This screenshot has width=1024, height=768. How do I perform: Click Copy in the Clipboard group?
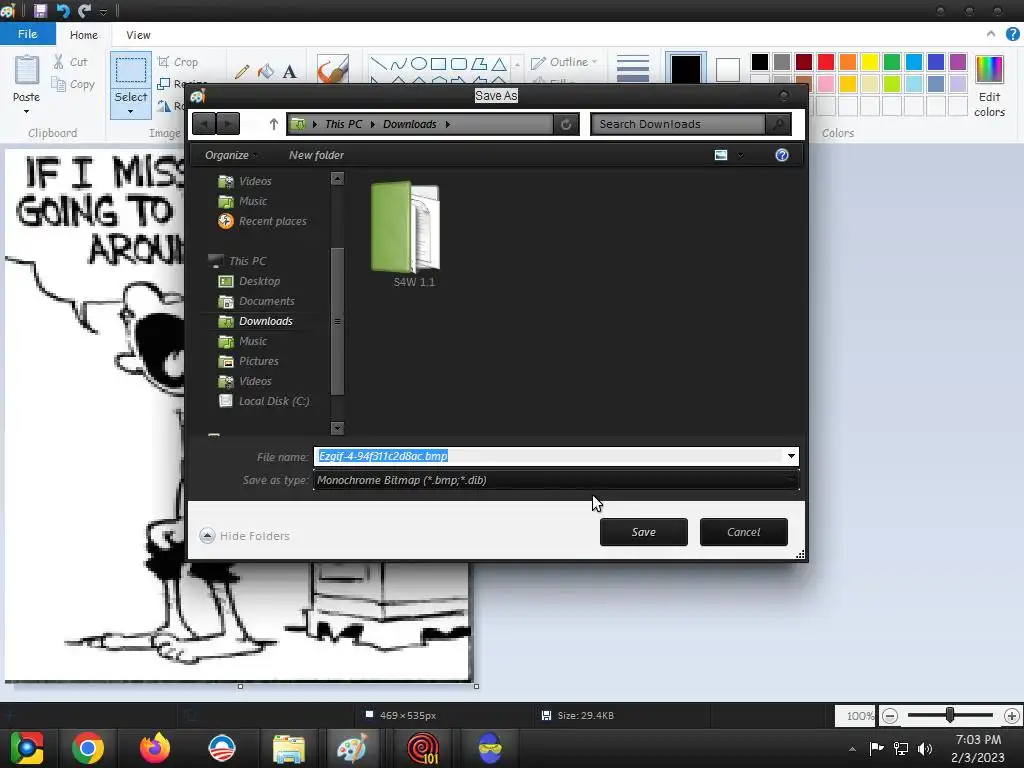point(72,84)
